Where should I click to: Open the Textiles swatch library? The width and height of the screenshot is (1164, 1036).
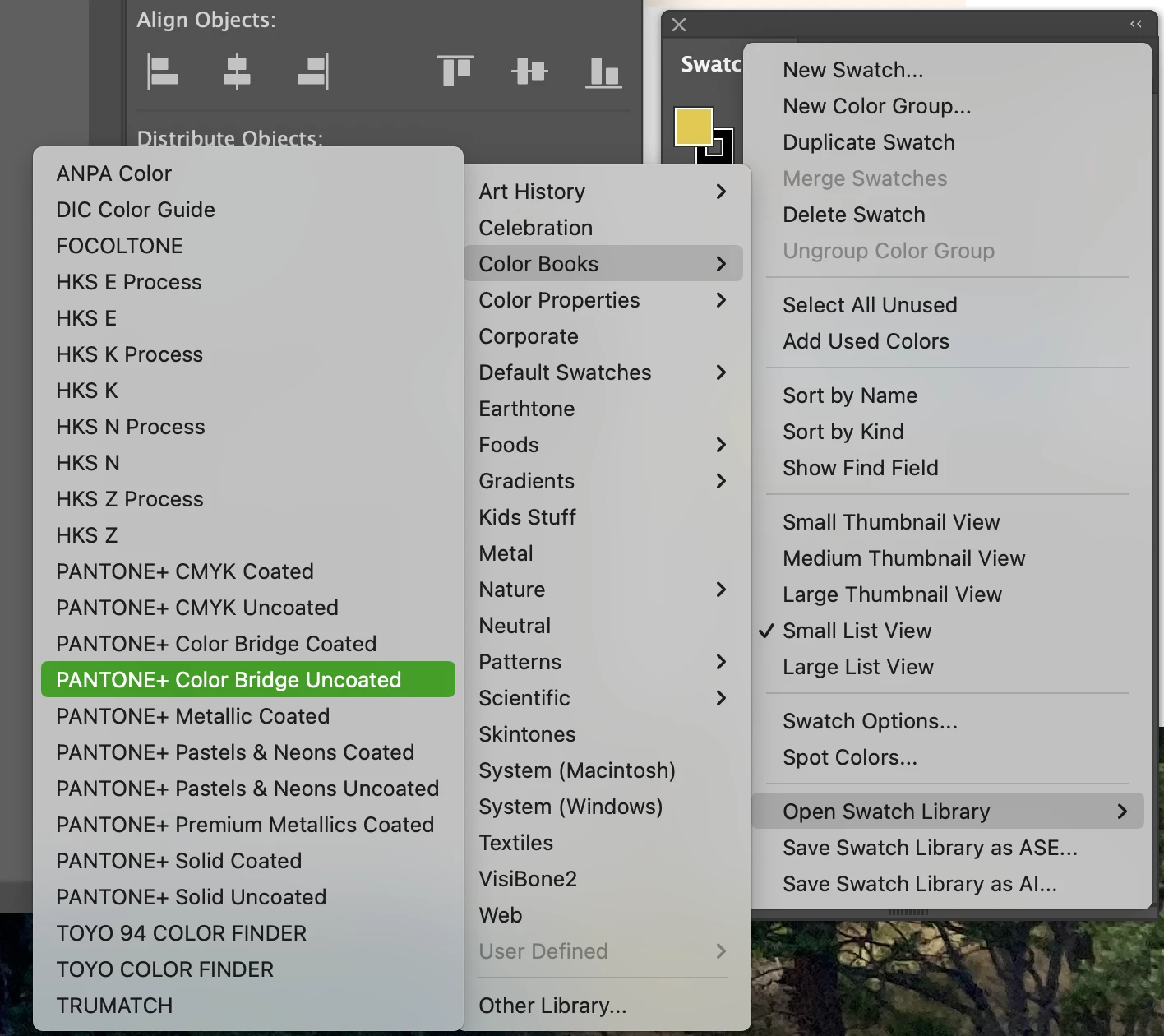[x=603, y=843]
